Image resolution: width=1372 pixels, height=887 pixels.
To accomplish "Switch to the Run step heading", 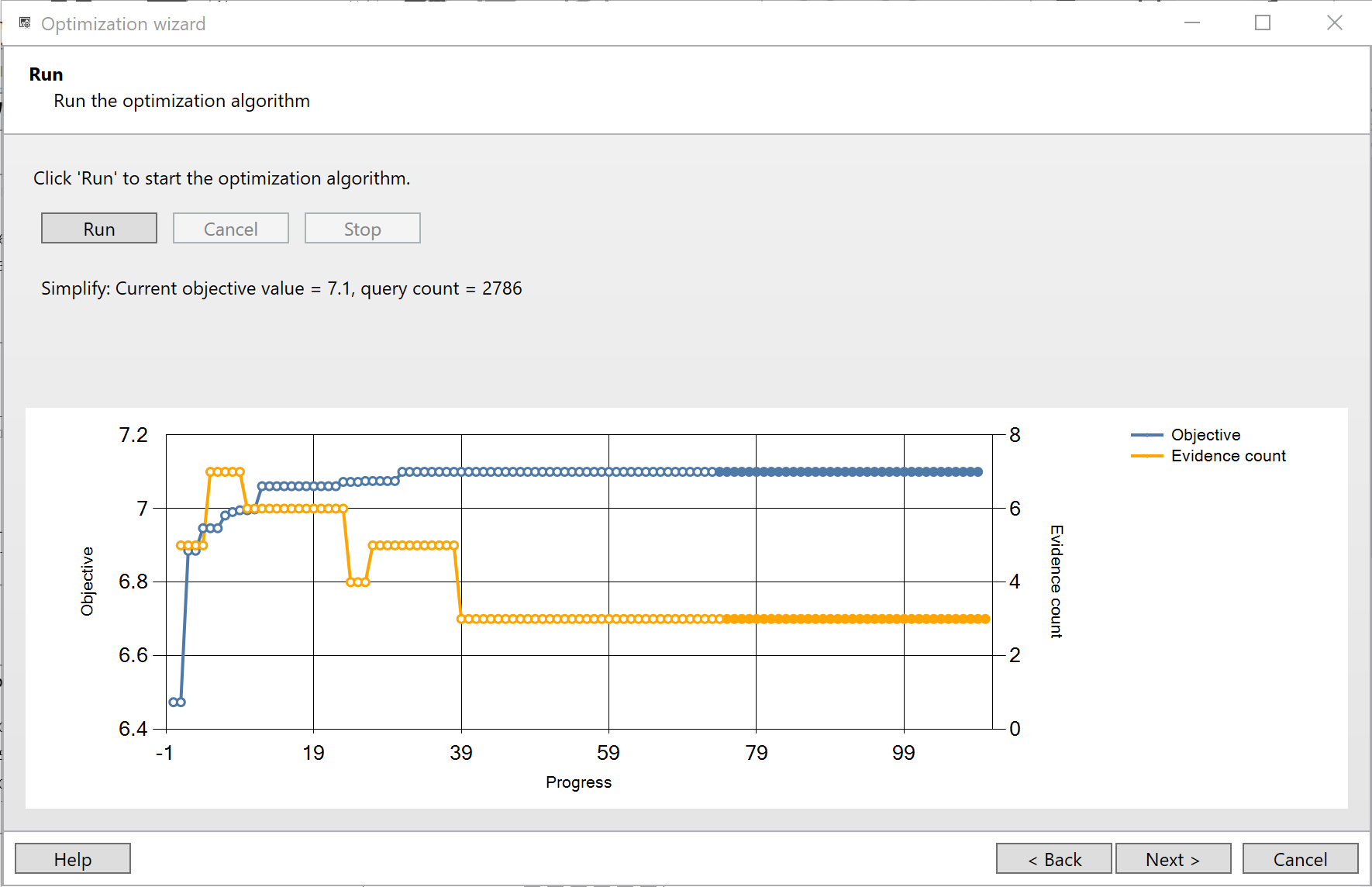I will click(46, 74).
